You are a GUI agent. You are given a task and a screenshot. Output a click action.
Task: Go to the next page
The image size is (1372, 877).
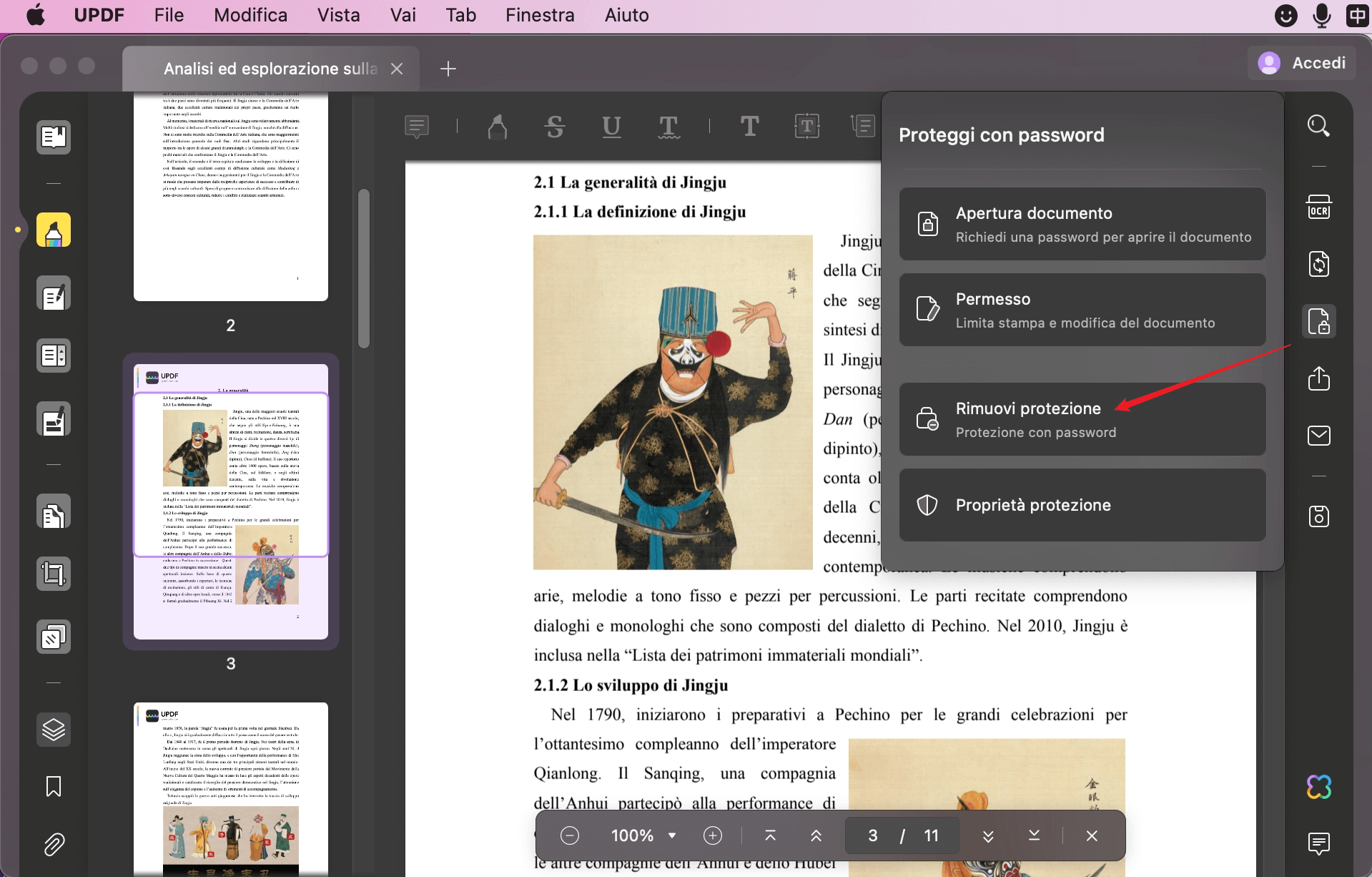988,836
